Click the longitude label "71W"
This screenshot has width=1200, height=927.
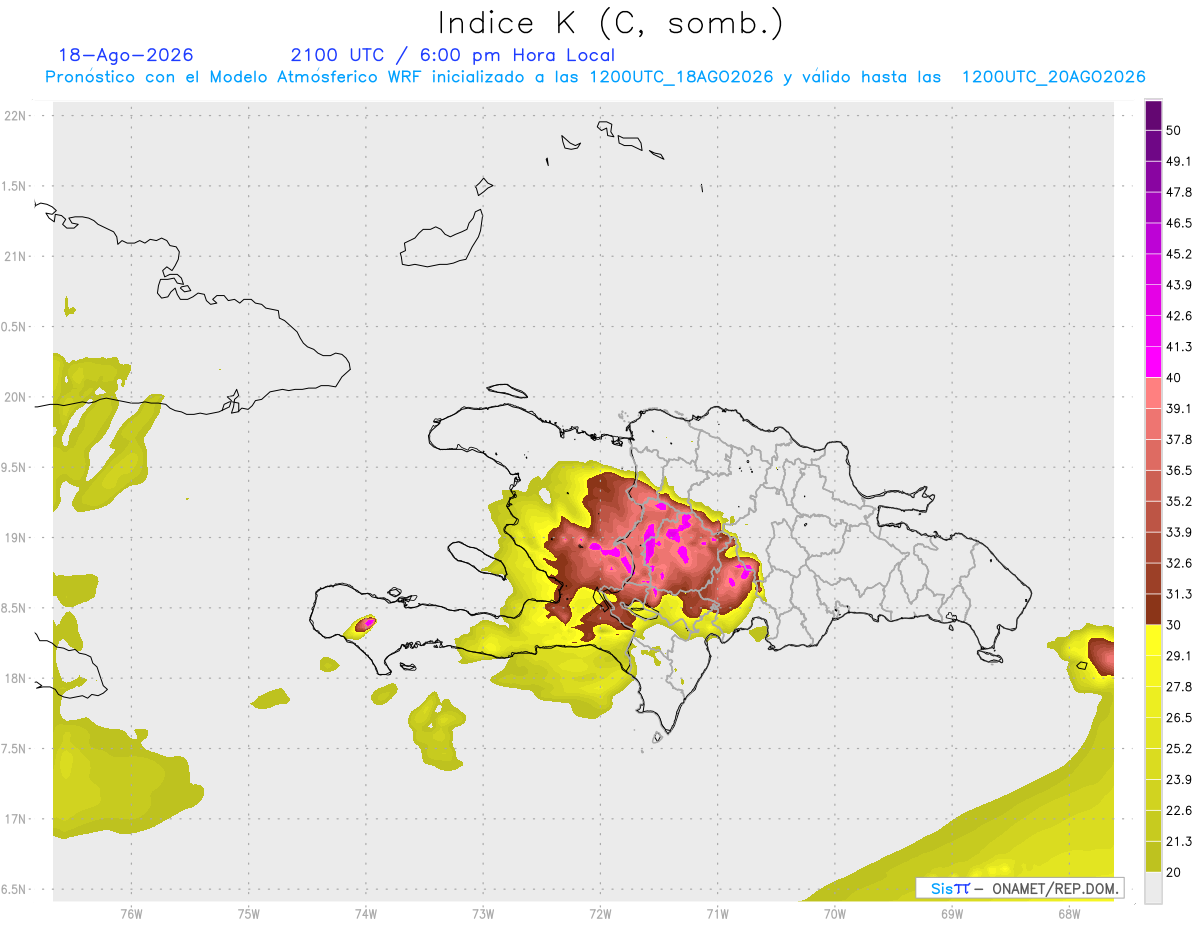717,914
